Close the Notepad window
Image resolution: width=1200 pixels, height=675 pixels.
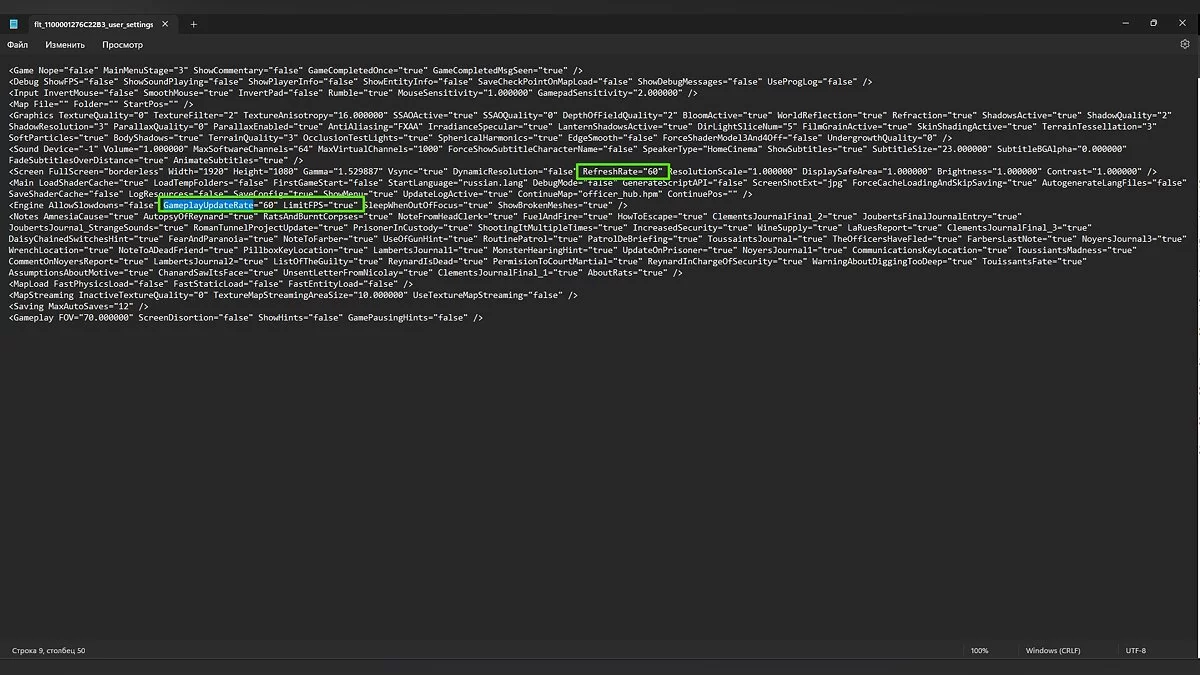pyautogui.click(x=1182, y=23)
